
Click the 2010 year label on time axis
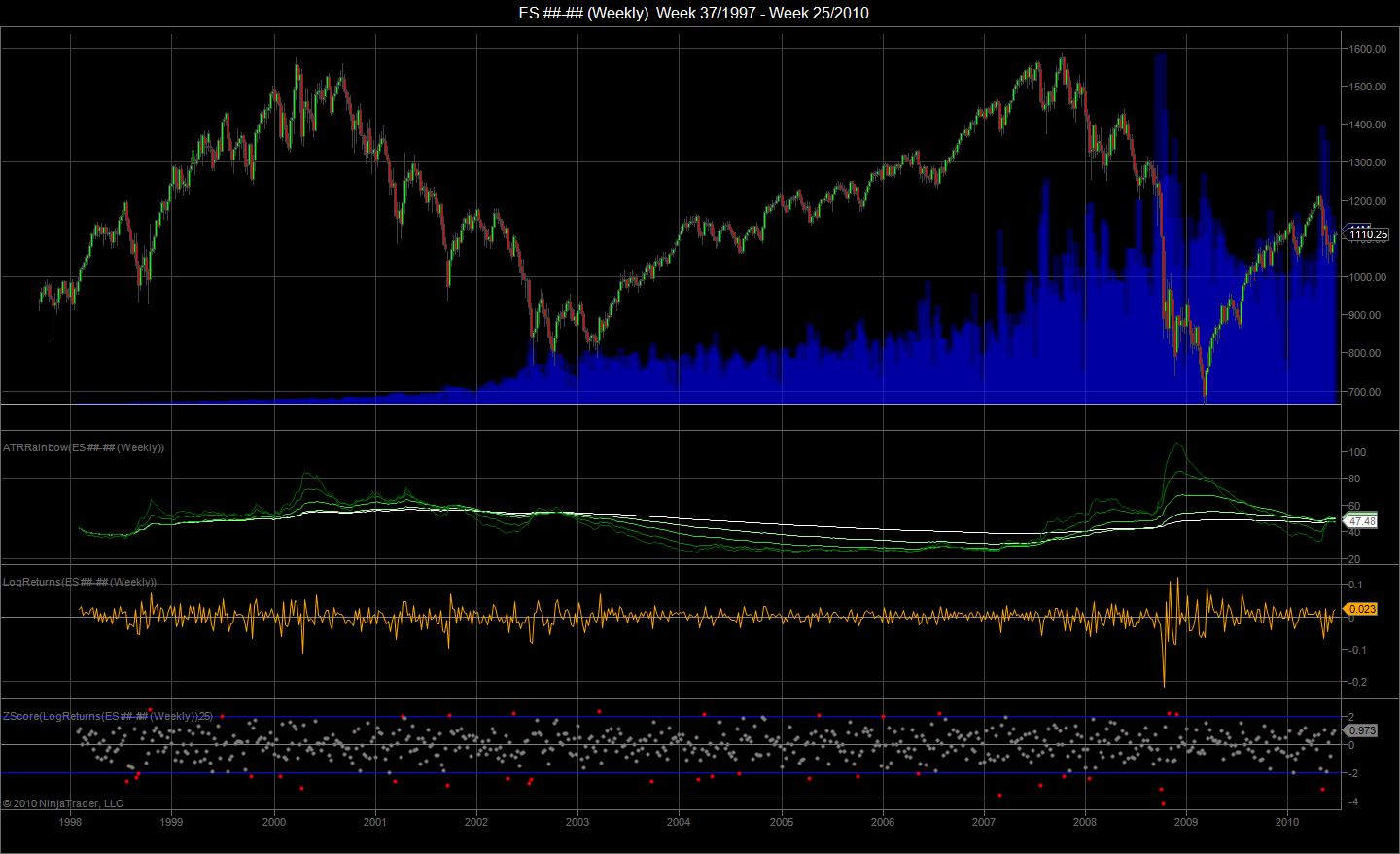[x=1288, y=822]
